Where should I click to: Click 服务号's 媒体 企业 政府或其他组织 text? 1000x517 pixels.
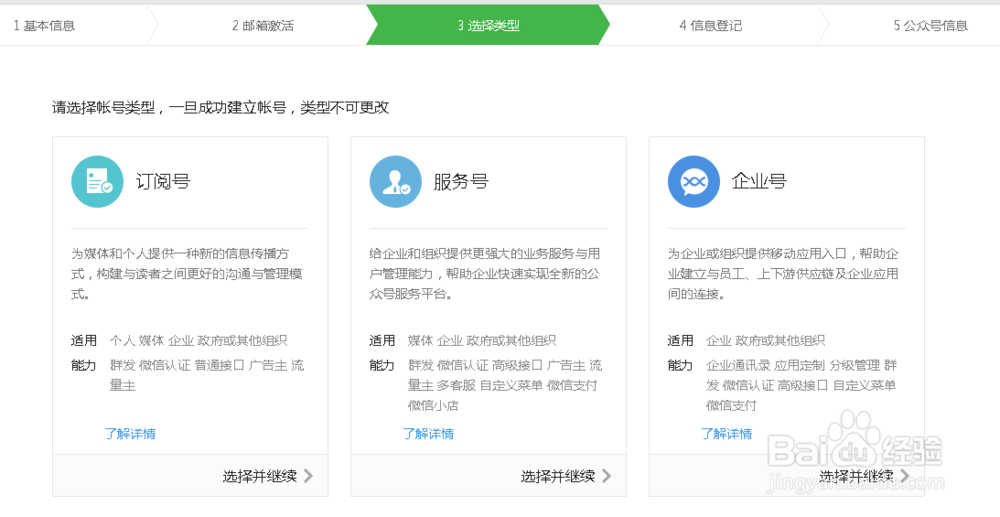coord(482,340)
